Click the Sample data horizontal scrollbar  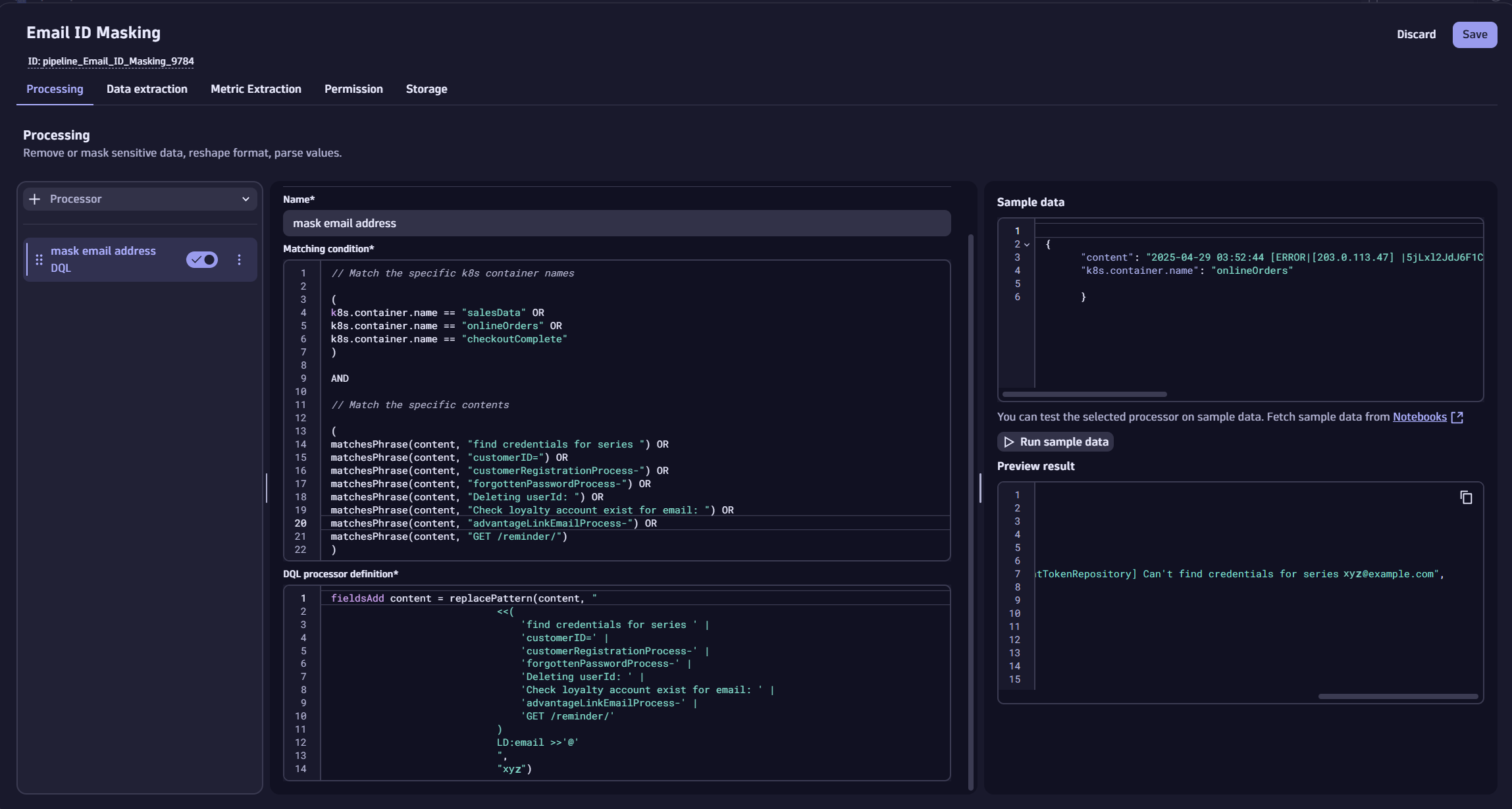1084,394
